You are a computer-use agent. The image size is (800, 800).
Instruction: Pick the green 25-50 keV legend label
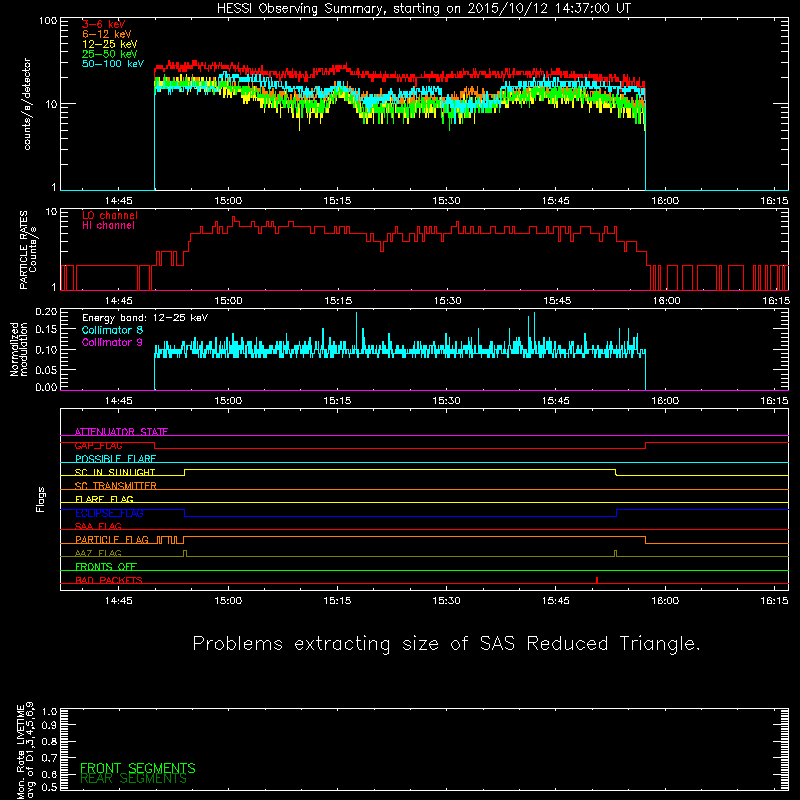(110, 54)
